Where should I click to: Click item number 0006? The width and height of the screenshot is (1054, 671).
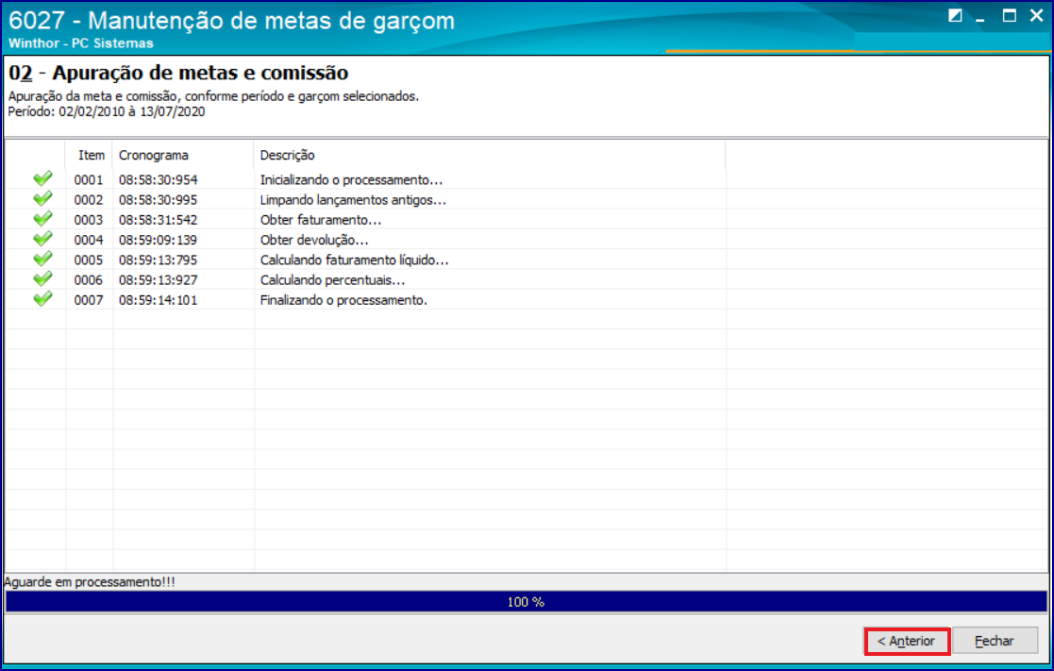coord(89,280)
